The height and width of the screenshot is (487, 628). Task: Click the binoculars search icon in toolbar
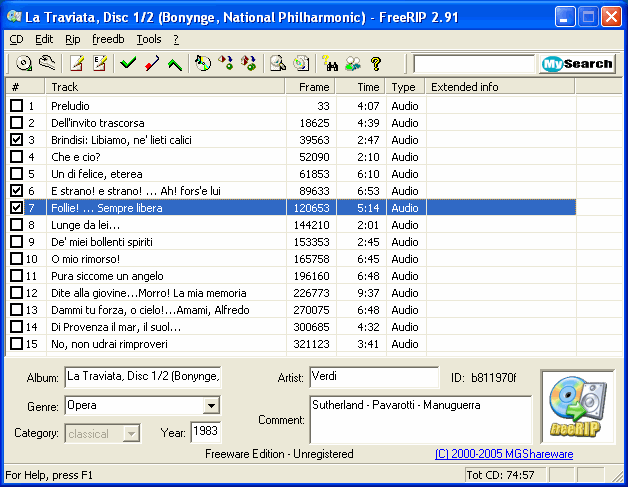(330, 63)
